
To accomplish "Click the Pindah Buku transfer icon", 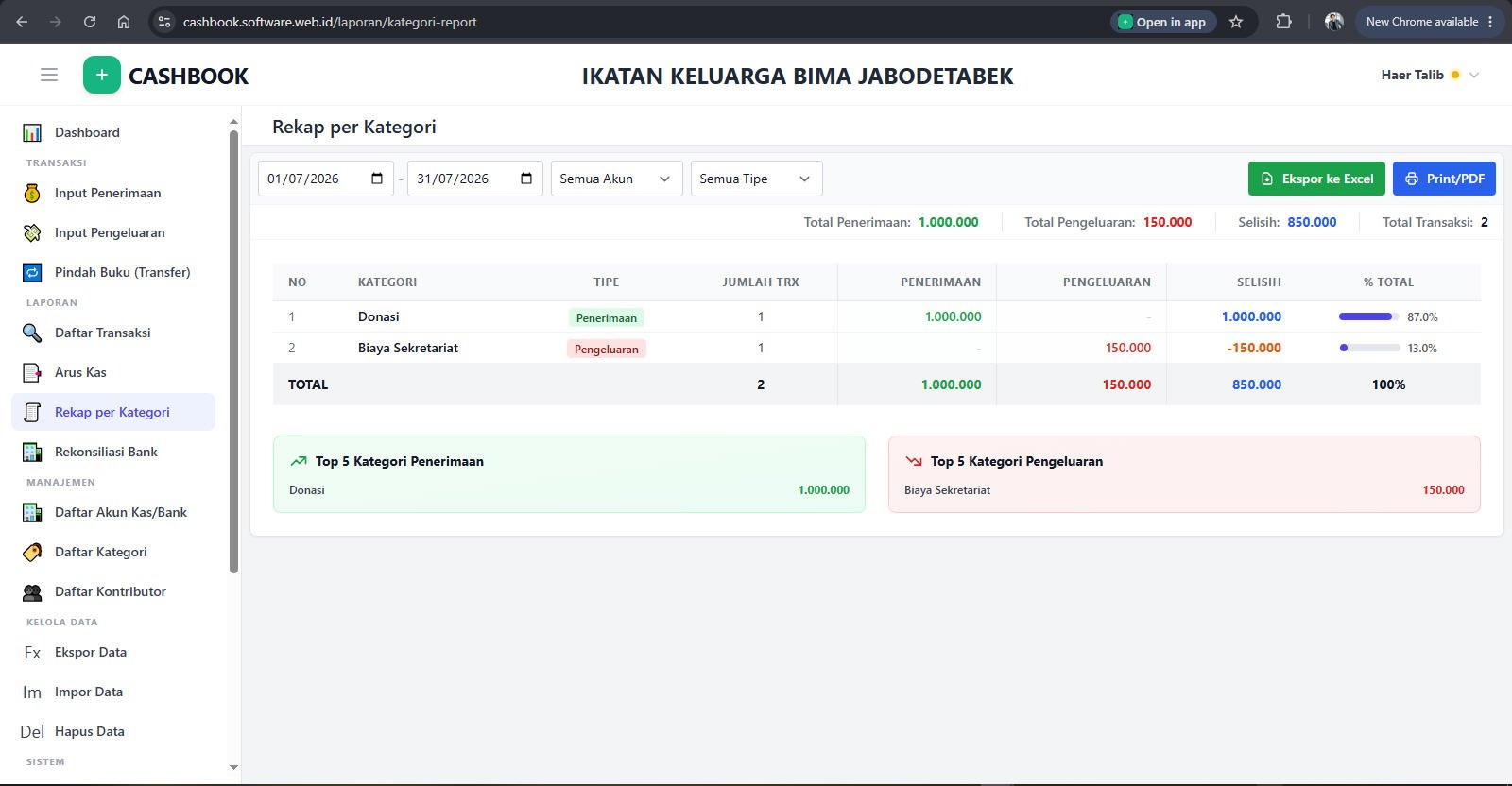I will point(32,273).
